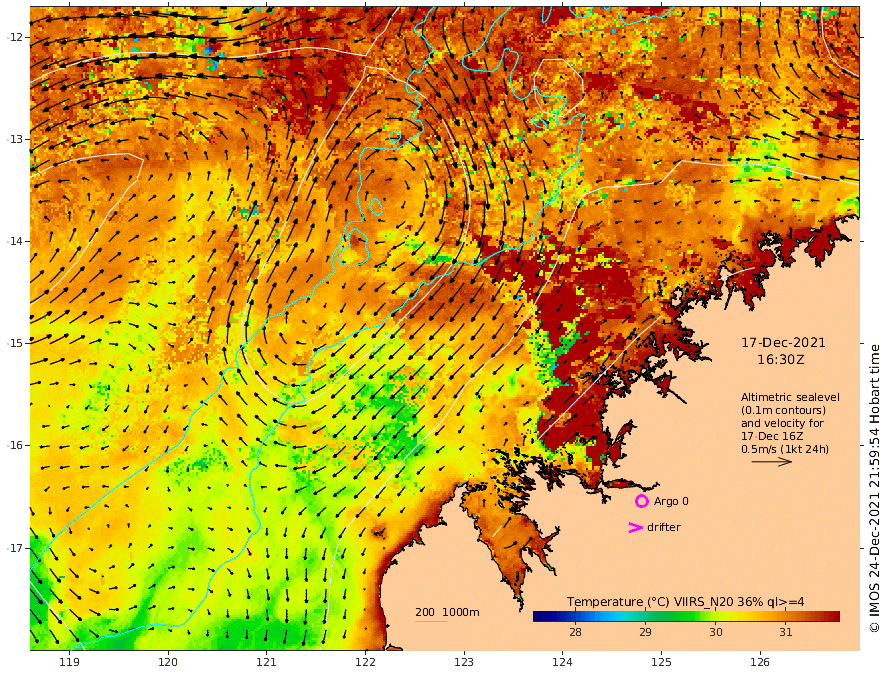Click the longitude axis label 123
Screen dimensions: 880x680
tap(464, 662)
